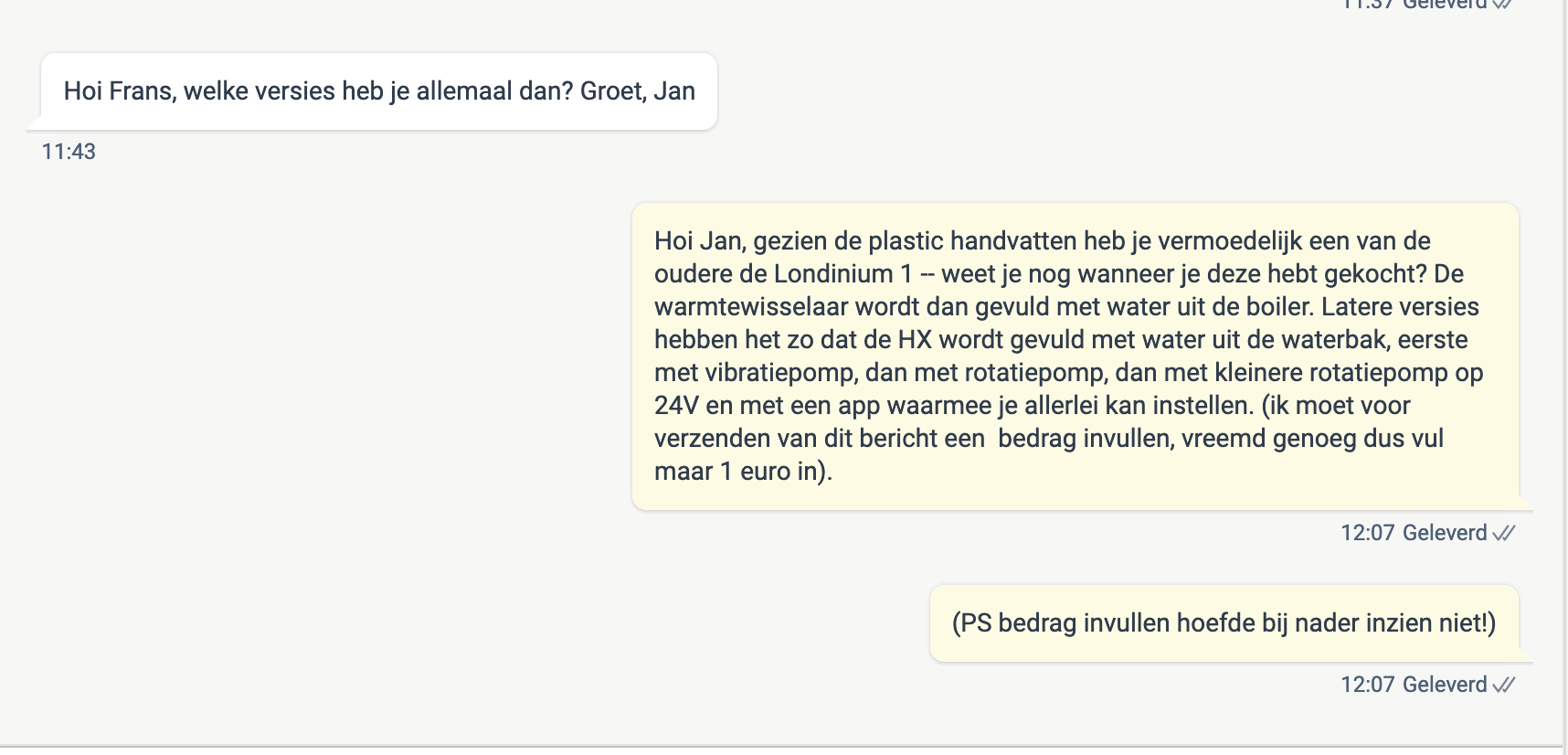Click the incoming message from Jan
1568x755 pixels.
click(379, 91)
